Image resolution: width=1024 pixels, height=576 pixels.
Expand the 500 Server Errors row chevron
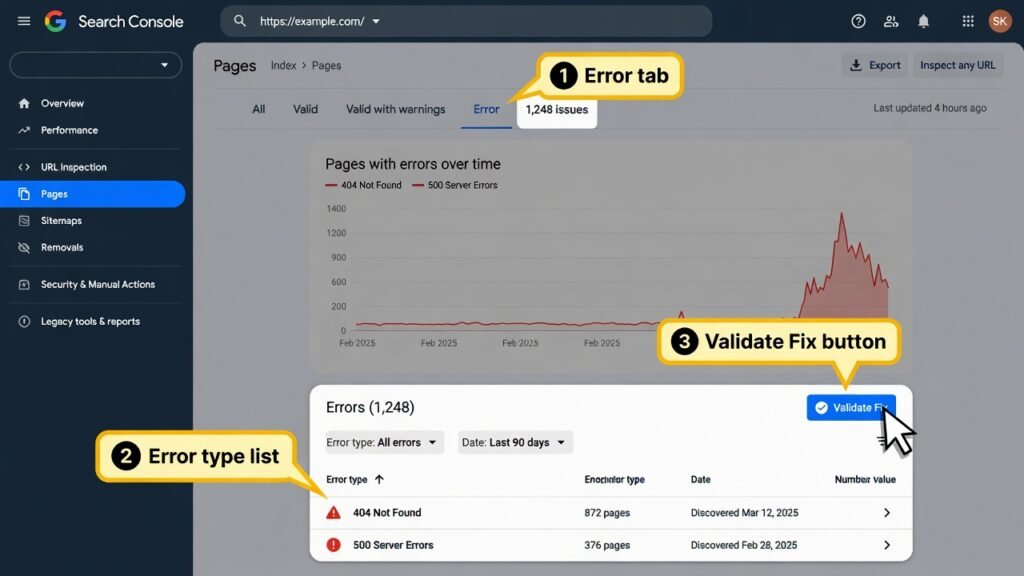[x=887, y=545]
